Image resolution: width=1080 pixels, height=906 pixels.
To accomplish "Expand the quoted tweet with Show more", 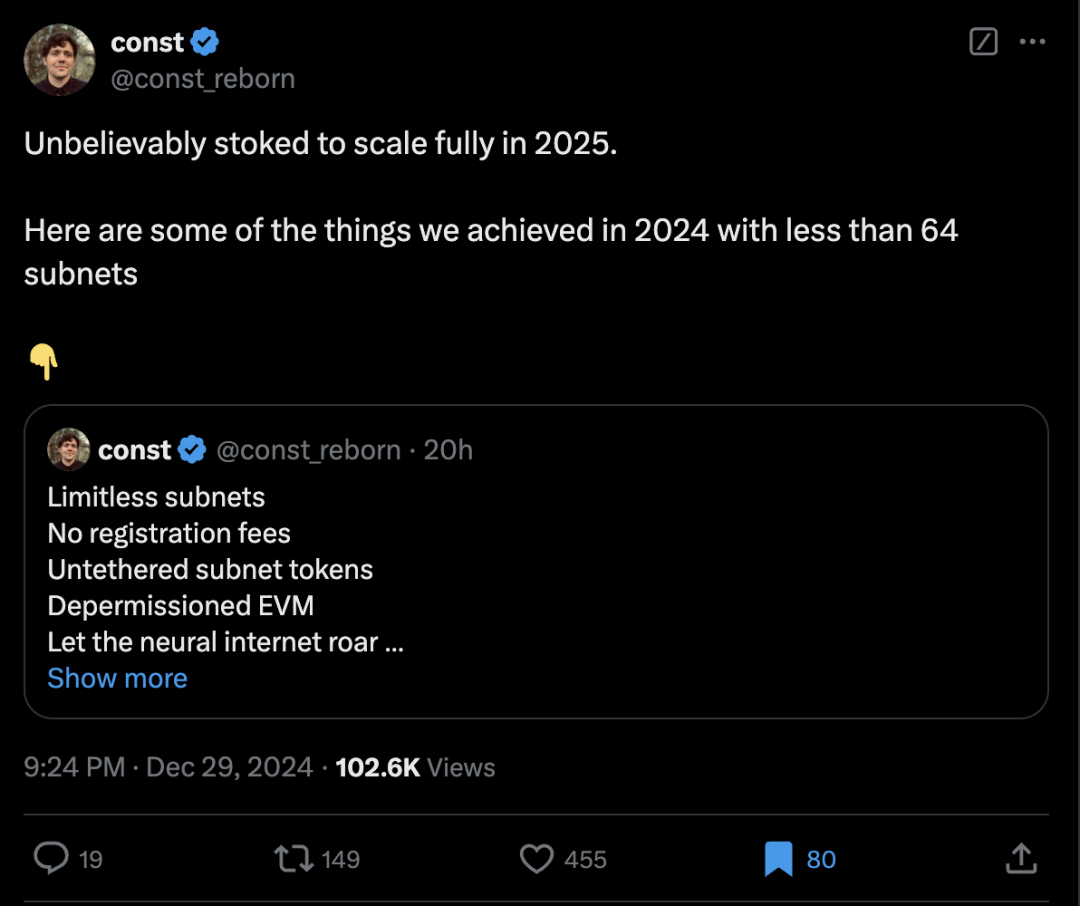I will click(x=117, y=678).
